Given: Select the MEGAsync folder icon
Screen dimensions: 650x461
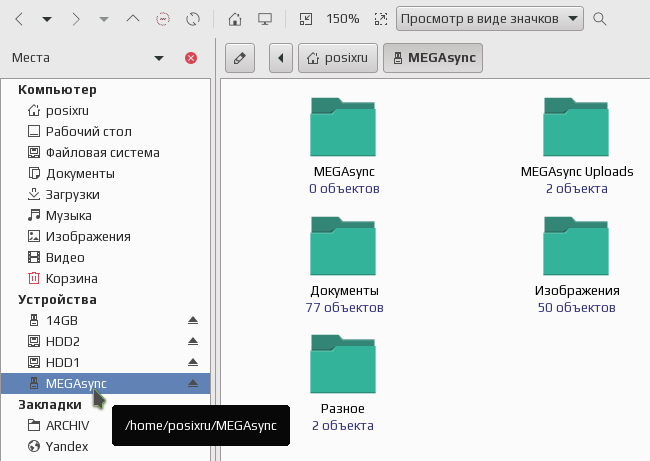Looking at the screenshot, I should point(343,127).
